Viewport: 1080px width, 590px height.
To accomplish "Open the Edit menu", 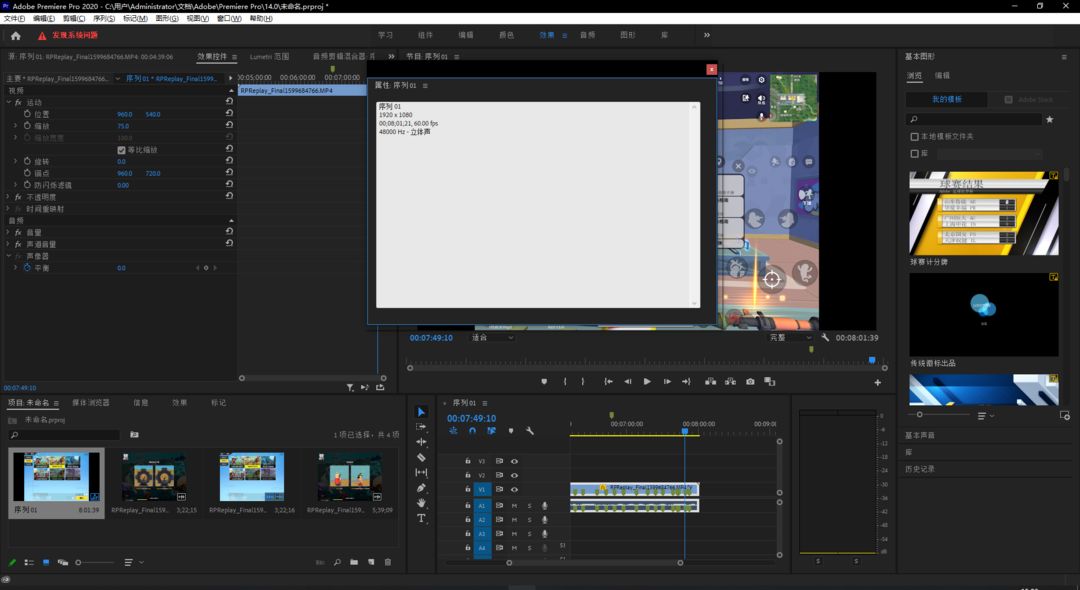I will point(43,19).
